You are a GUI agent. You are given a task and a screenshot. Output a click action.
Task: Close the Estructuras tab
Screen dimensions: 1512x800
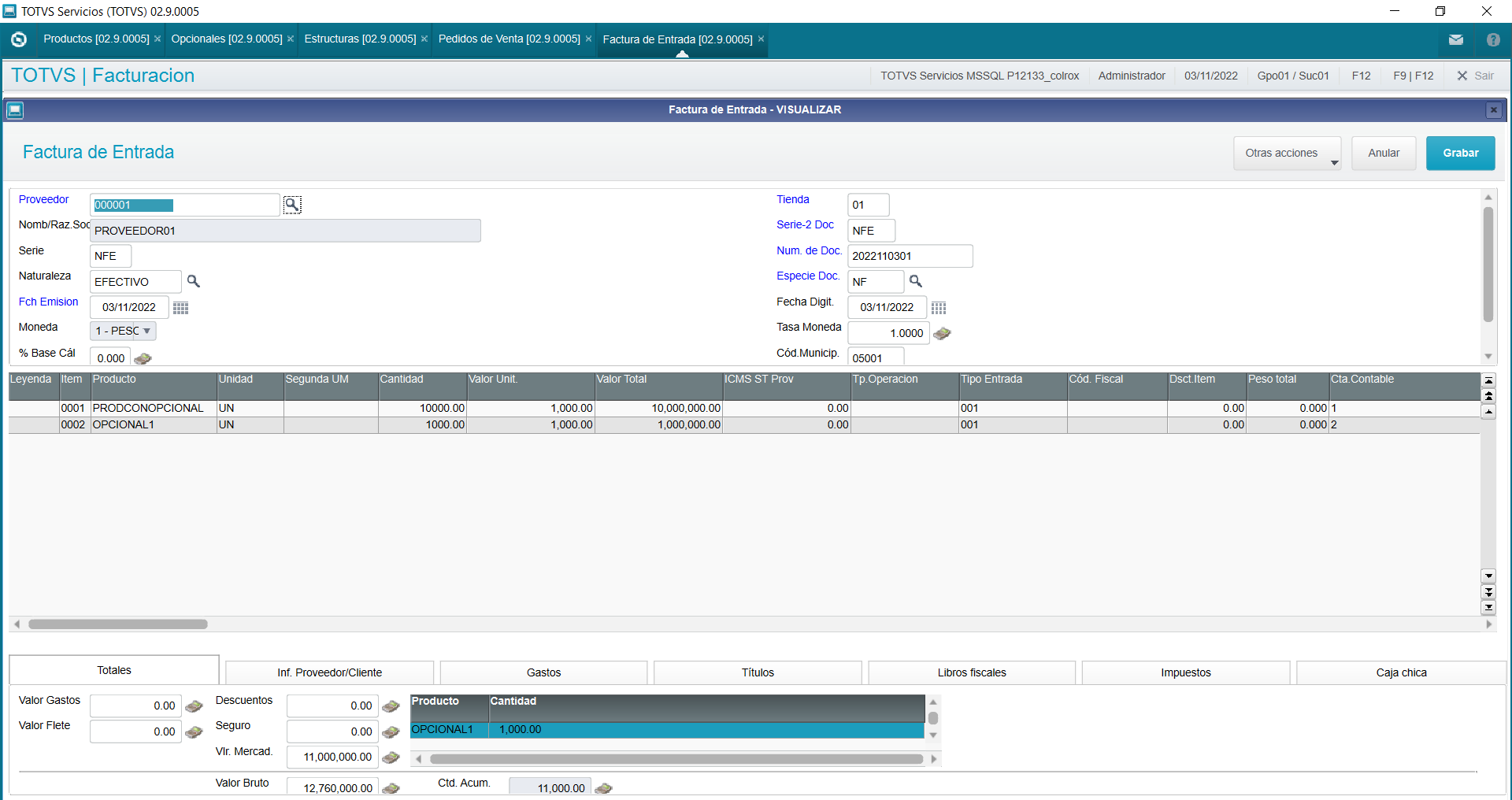point(424,39)
